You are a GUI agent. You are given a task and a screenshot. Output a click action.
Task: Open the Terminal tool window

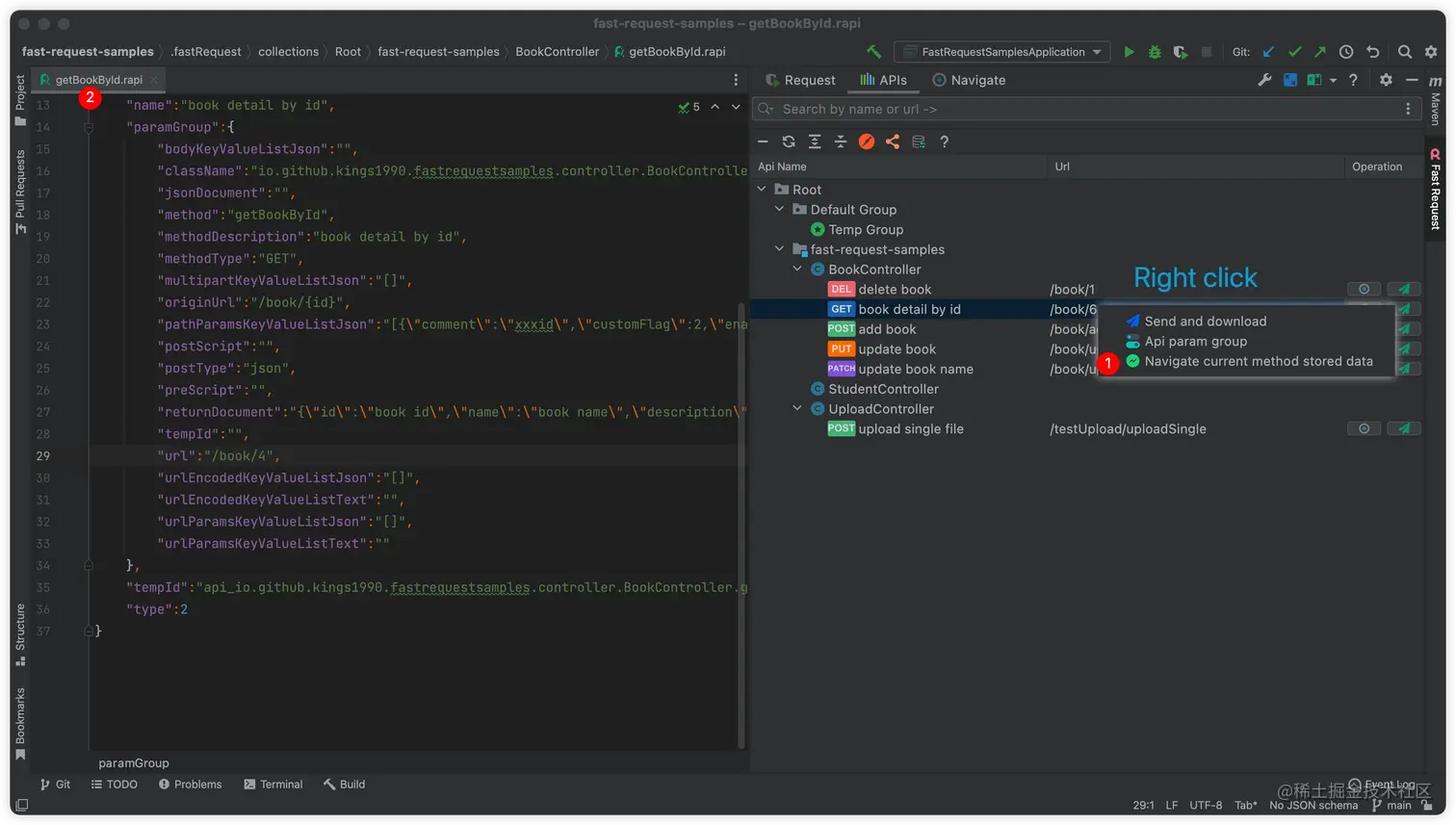273,785
